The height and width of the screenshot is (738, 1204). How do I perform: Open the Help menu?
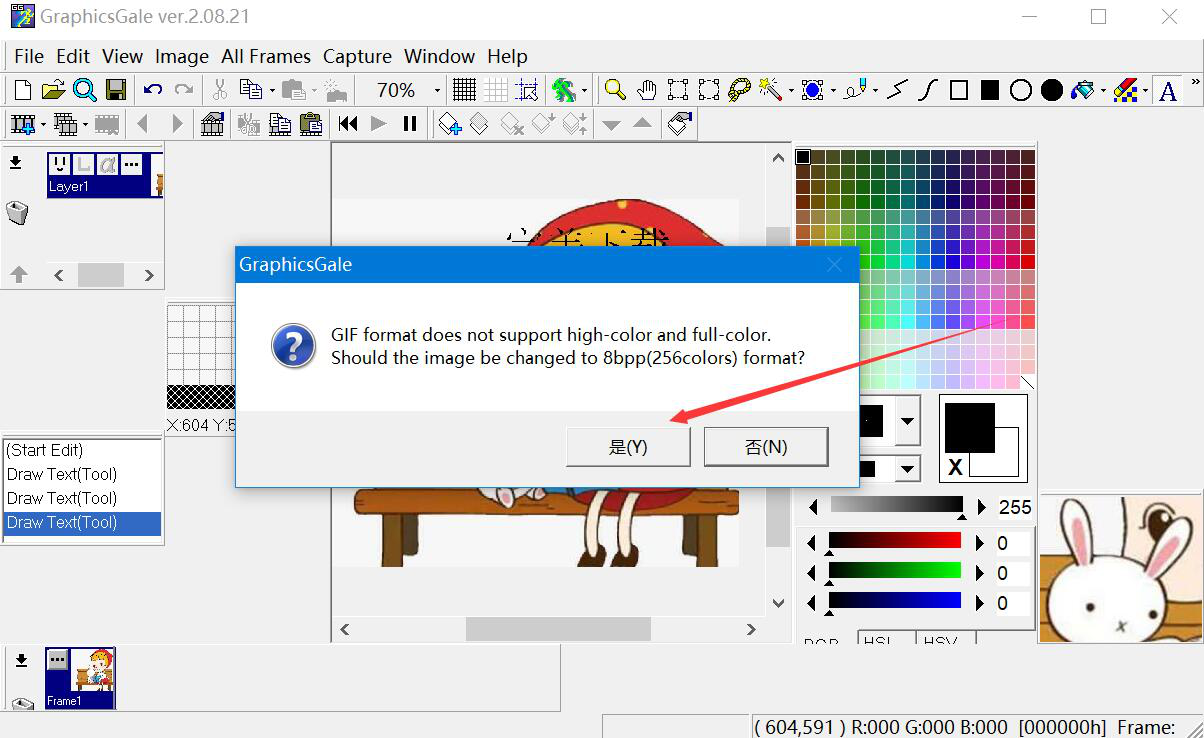(x=507, y=57)
